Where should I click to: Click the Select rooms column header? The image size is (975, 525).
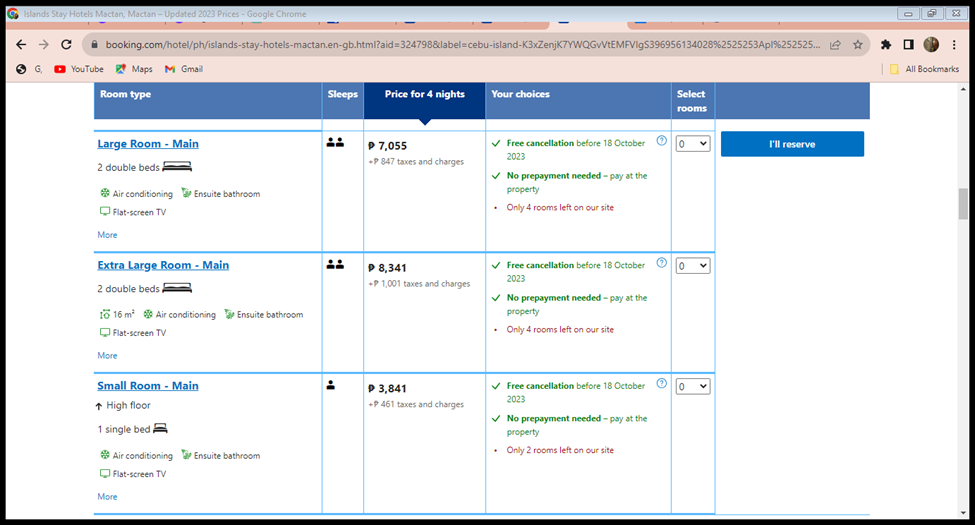691,101
